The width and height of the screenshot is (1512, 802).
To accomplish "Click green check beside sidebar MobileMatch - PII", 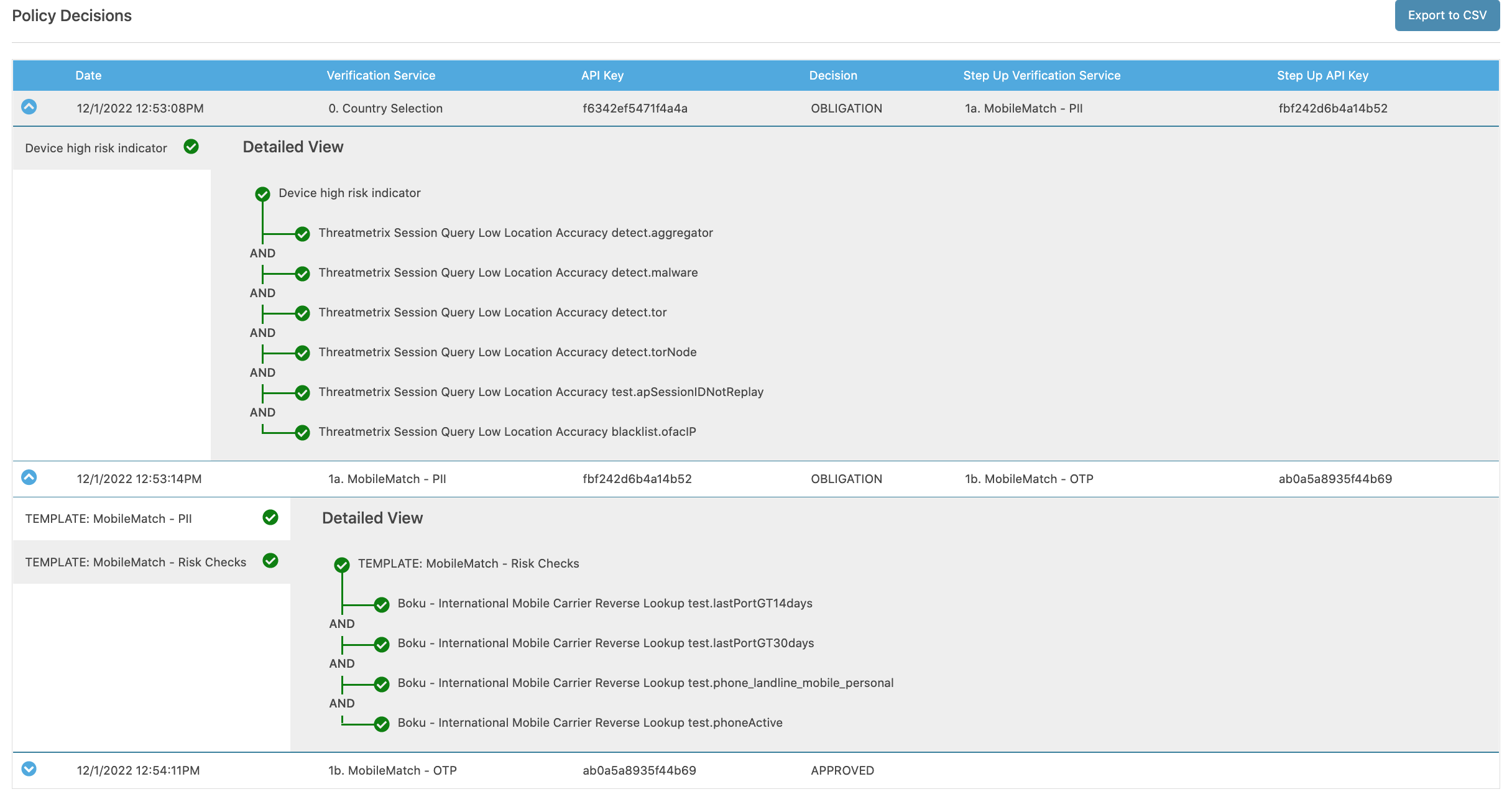I will coord(270,517).
